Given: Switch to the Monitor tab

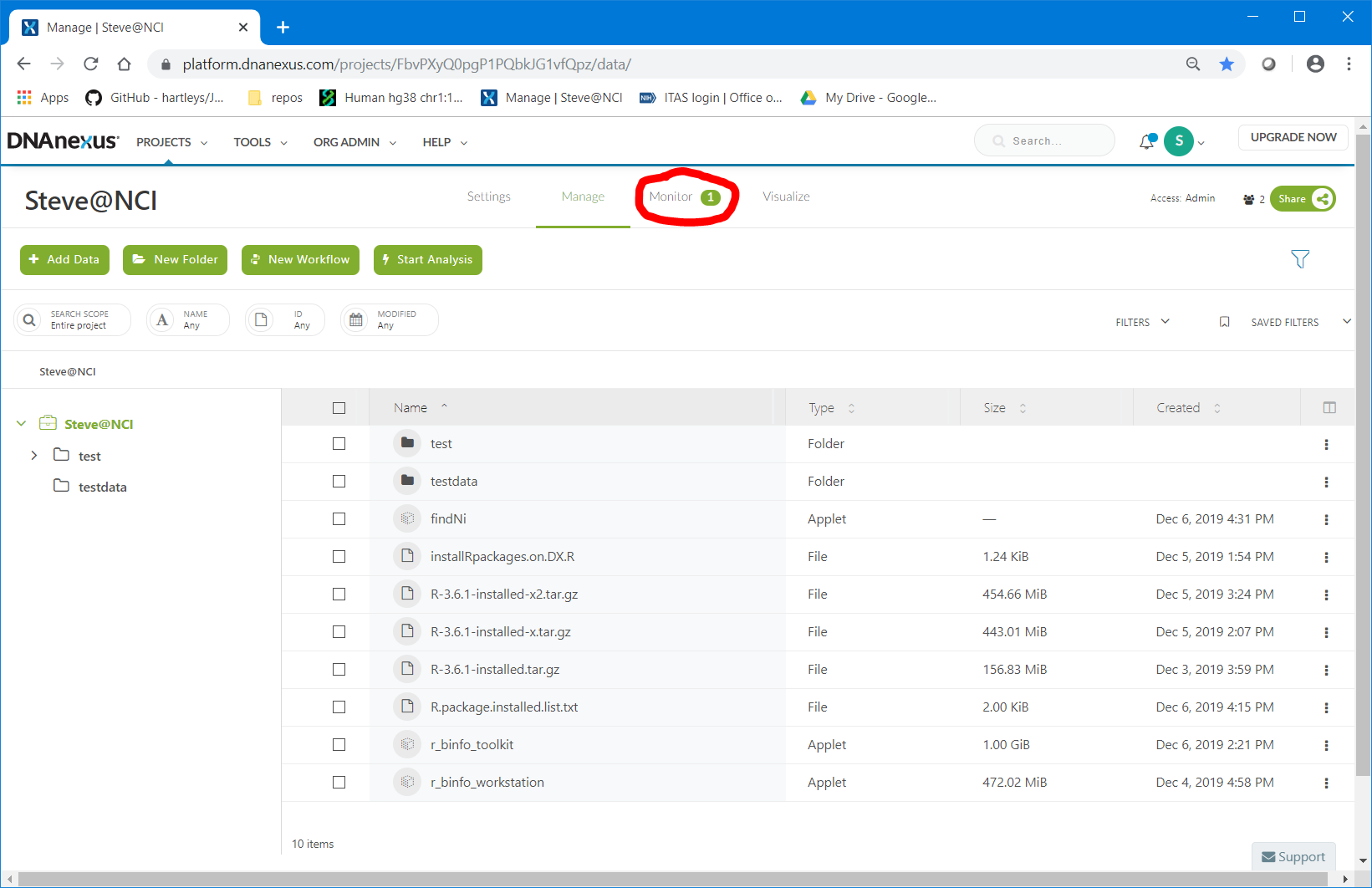Looking at the screenshot, I should pyautogui.click(x=671, y=196).
